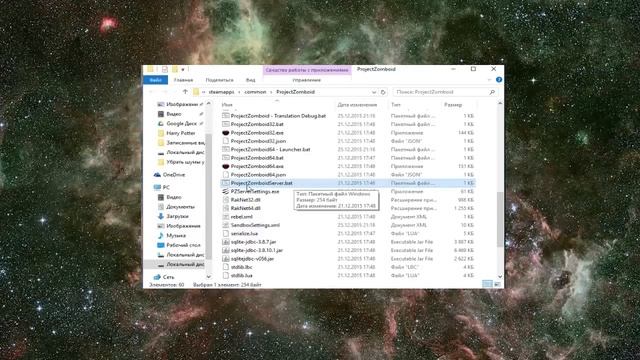Expand the ribbon with the chevron near help
The width and height of the screenshot is (640, 360).
pos(489,80)
